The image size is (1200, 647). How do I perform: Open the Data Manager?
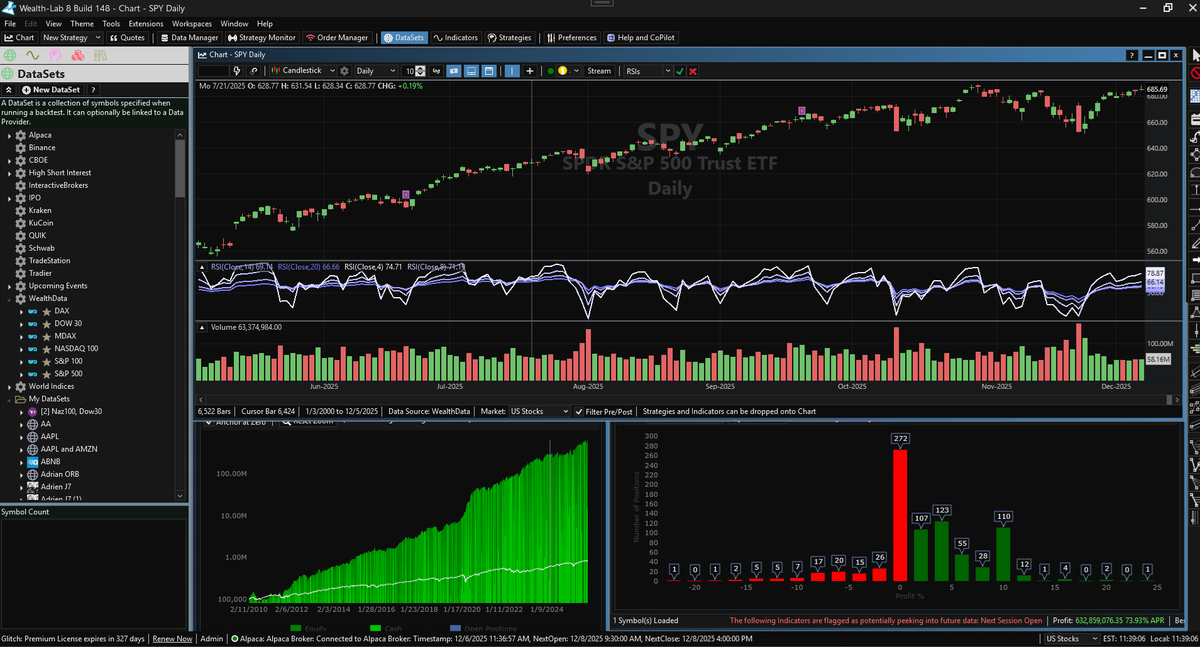point(189,38)
